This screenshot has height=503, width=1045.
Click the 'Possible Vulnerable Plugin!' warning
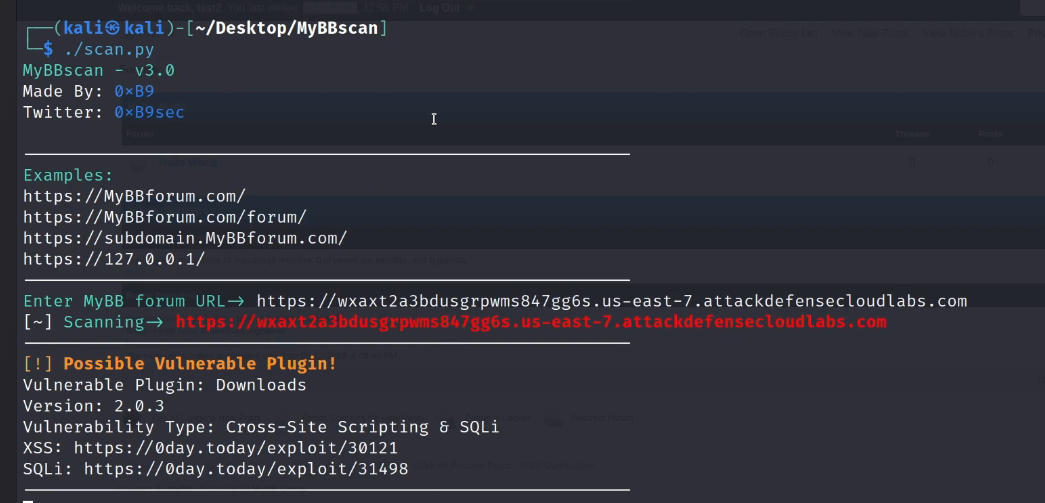click(x=200, y=364)
